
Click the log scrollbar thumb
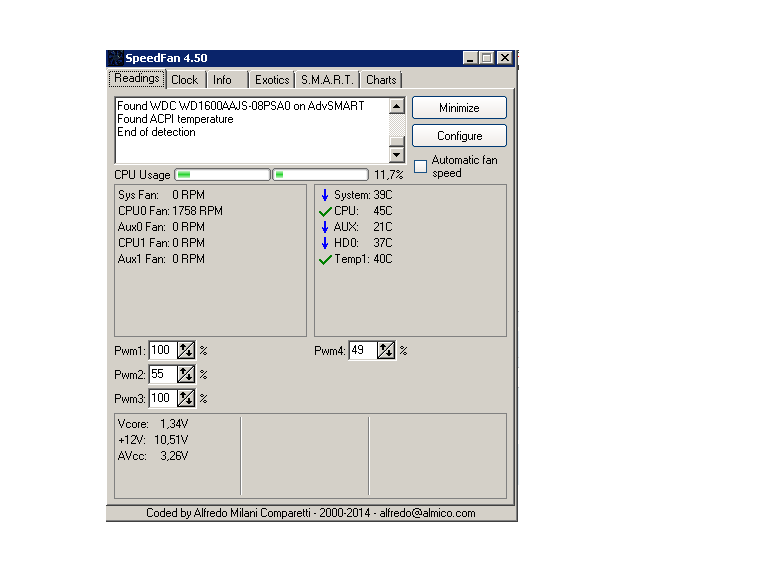pos(397,142)
